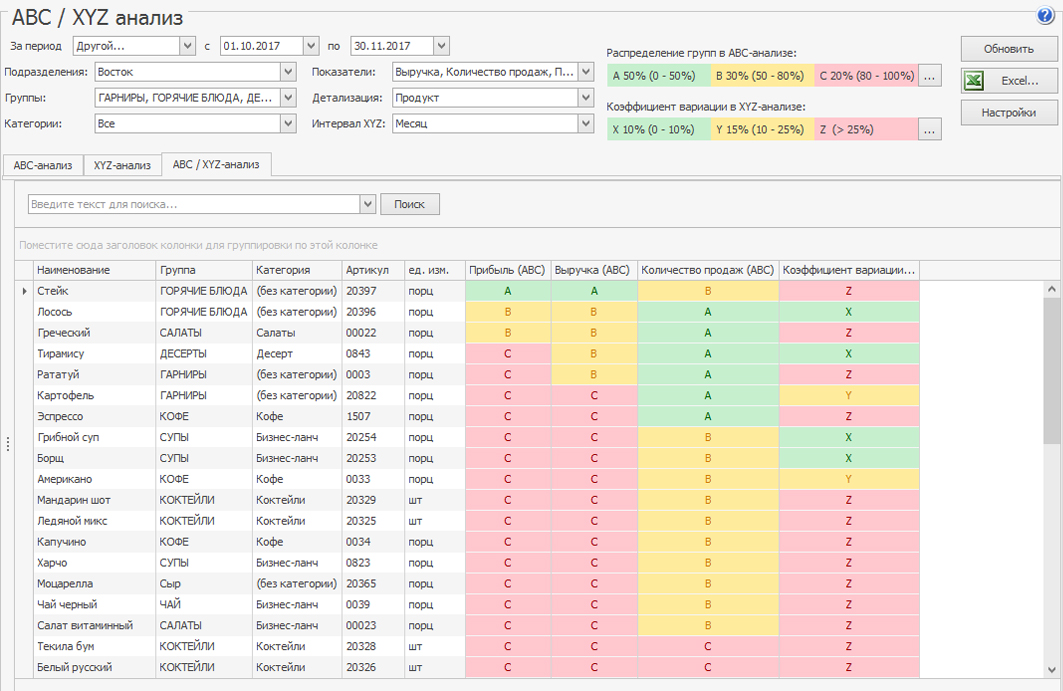Open XYZ variation coefficient ellipsis button
Viewport: 1063px width, 691px height.
click(x=929, y=129)
